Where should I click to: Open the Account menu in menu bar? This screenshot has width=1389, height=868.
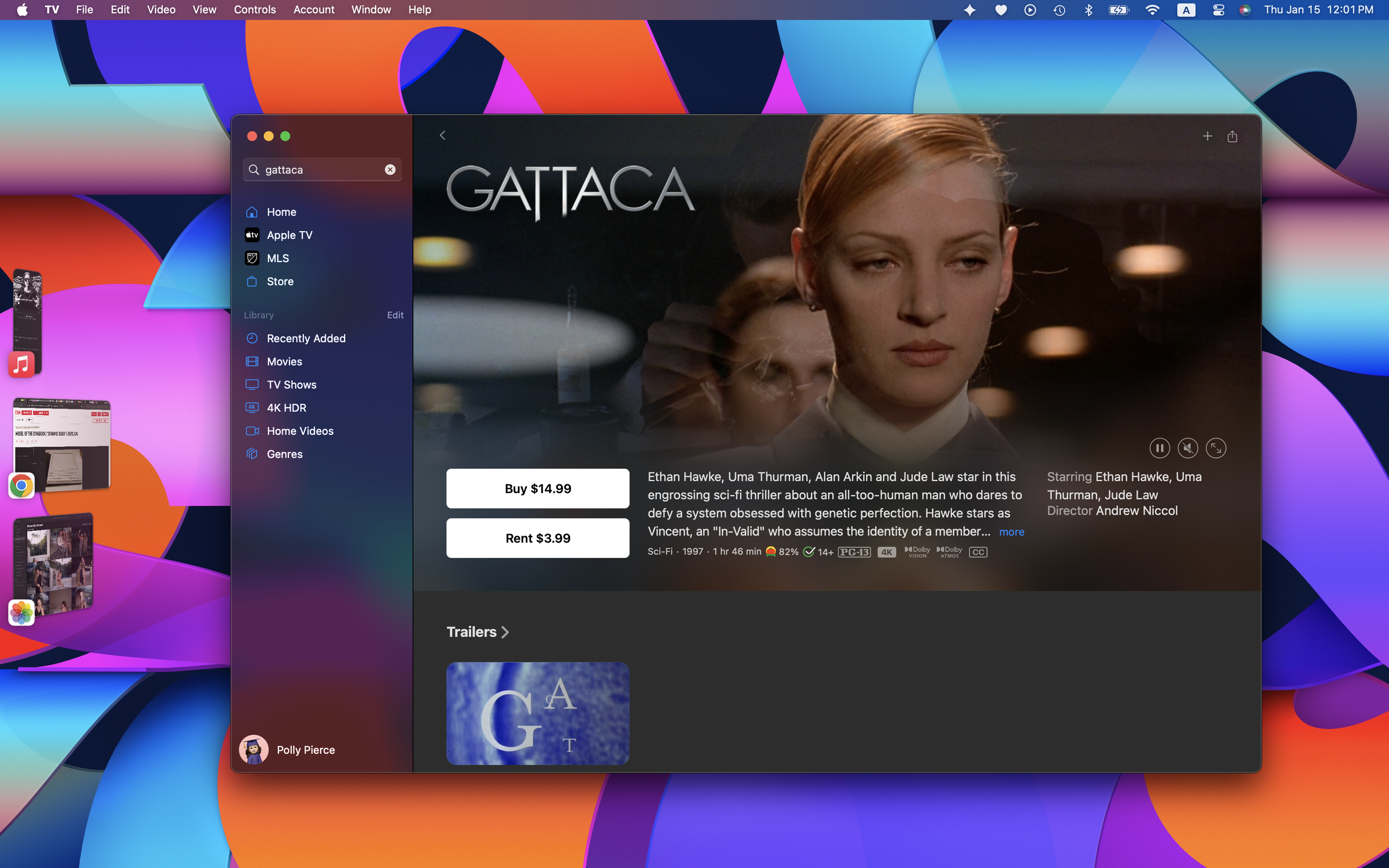(313, 10)
